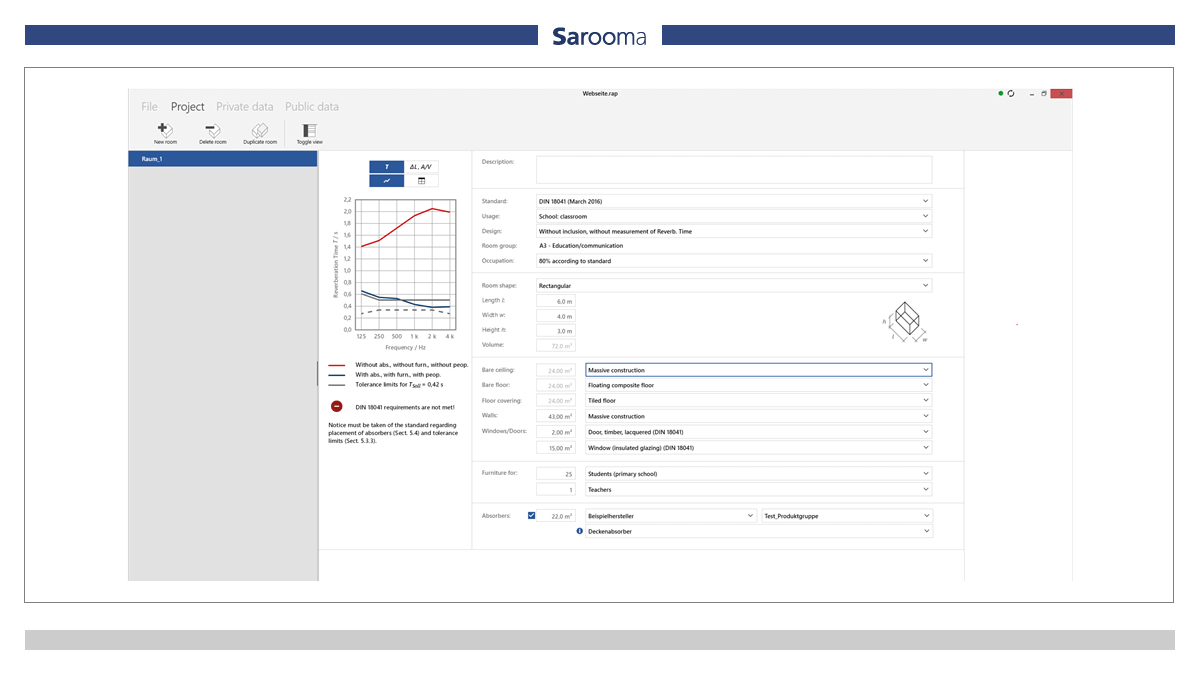Click the Volume 72.0 m³ field
Image resolution: width=1200 pixels, height=675 pixels.
(556, 345)
